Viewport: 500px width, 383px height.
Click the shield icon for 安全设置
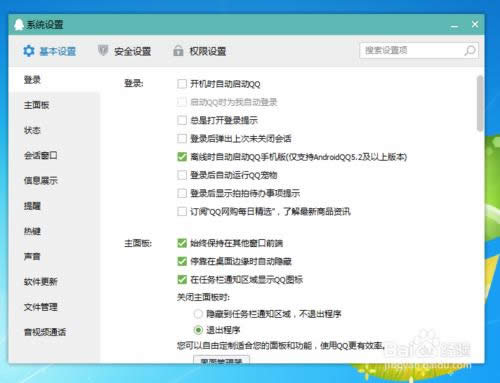103,51
